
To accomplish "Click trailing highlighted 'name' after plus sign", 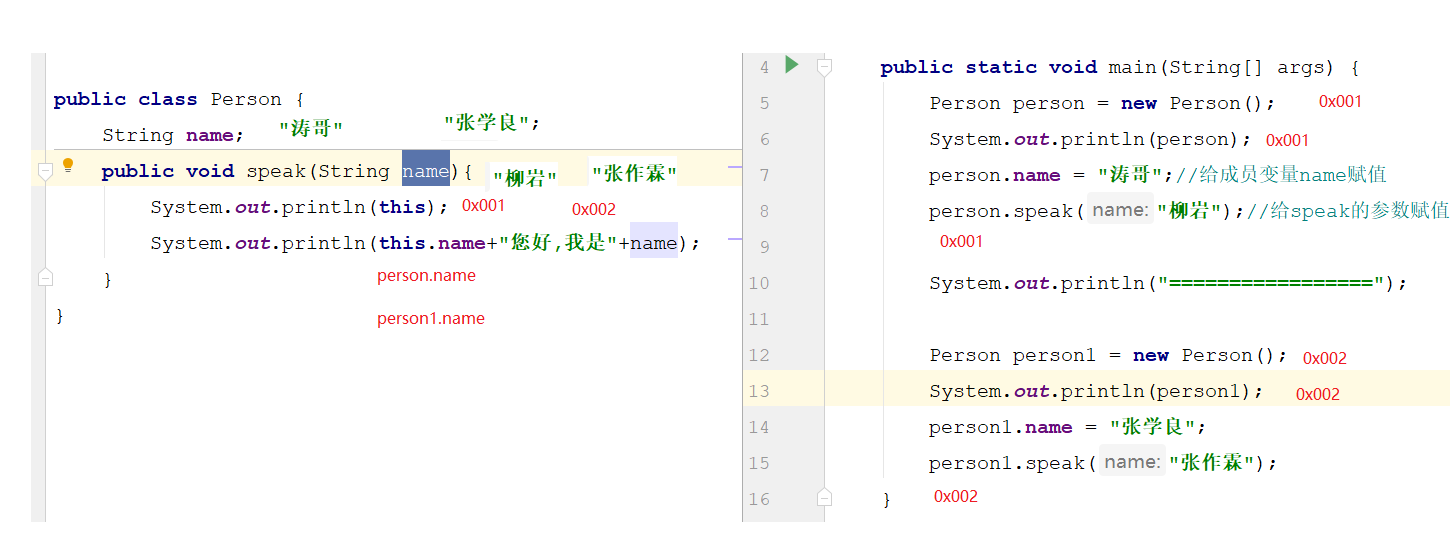I will 654,242.
